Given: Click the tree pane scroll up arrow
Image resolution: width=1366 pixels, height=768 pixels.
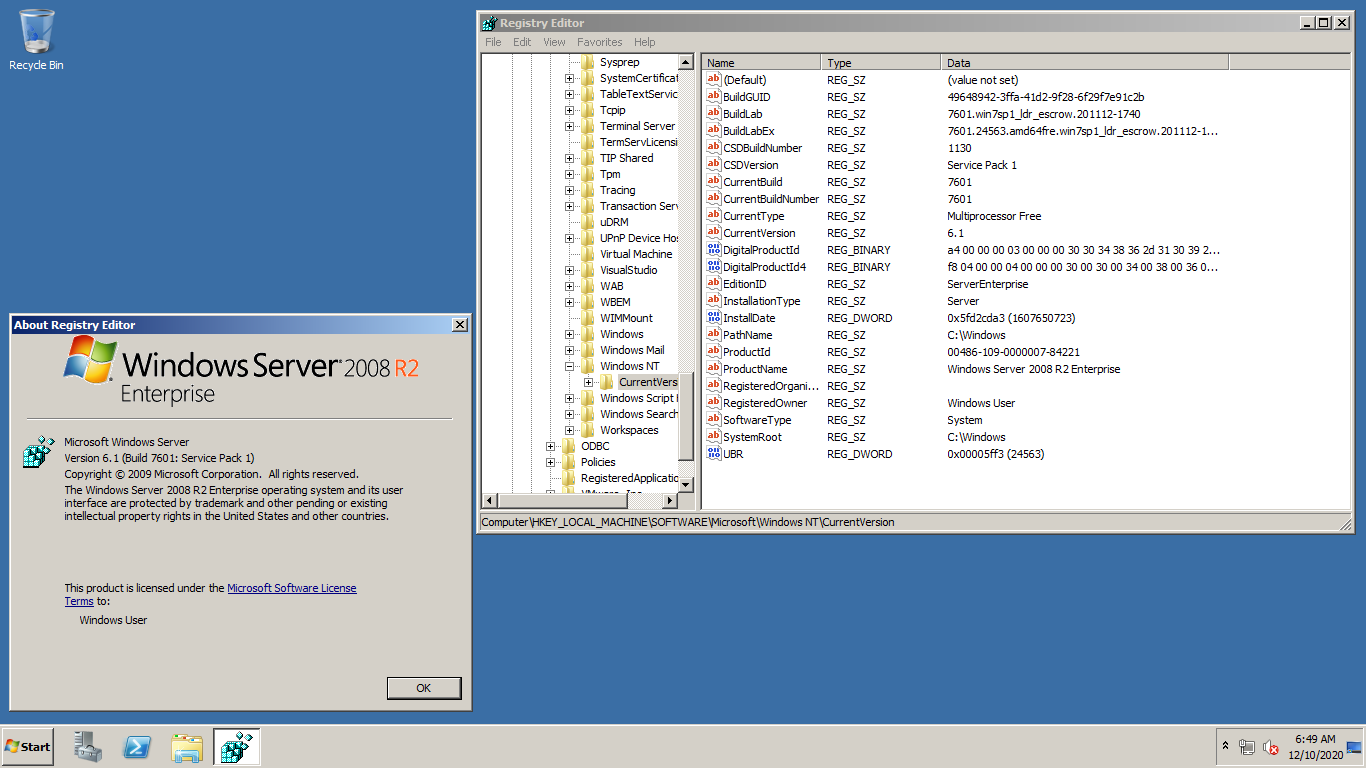Looking at the screenshot, I should click(686, 62).
